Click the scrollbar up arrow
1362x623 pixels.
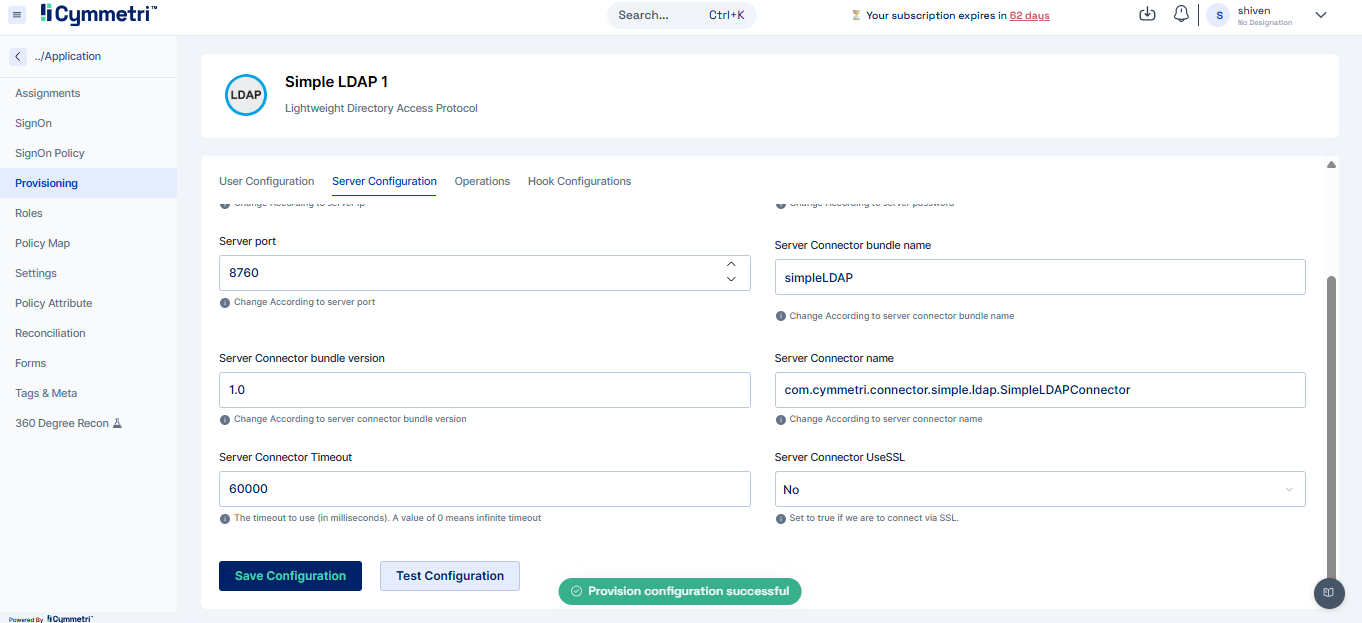click(x=1331, y=165)
